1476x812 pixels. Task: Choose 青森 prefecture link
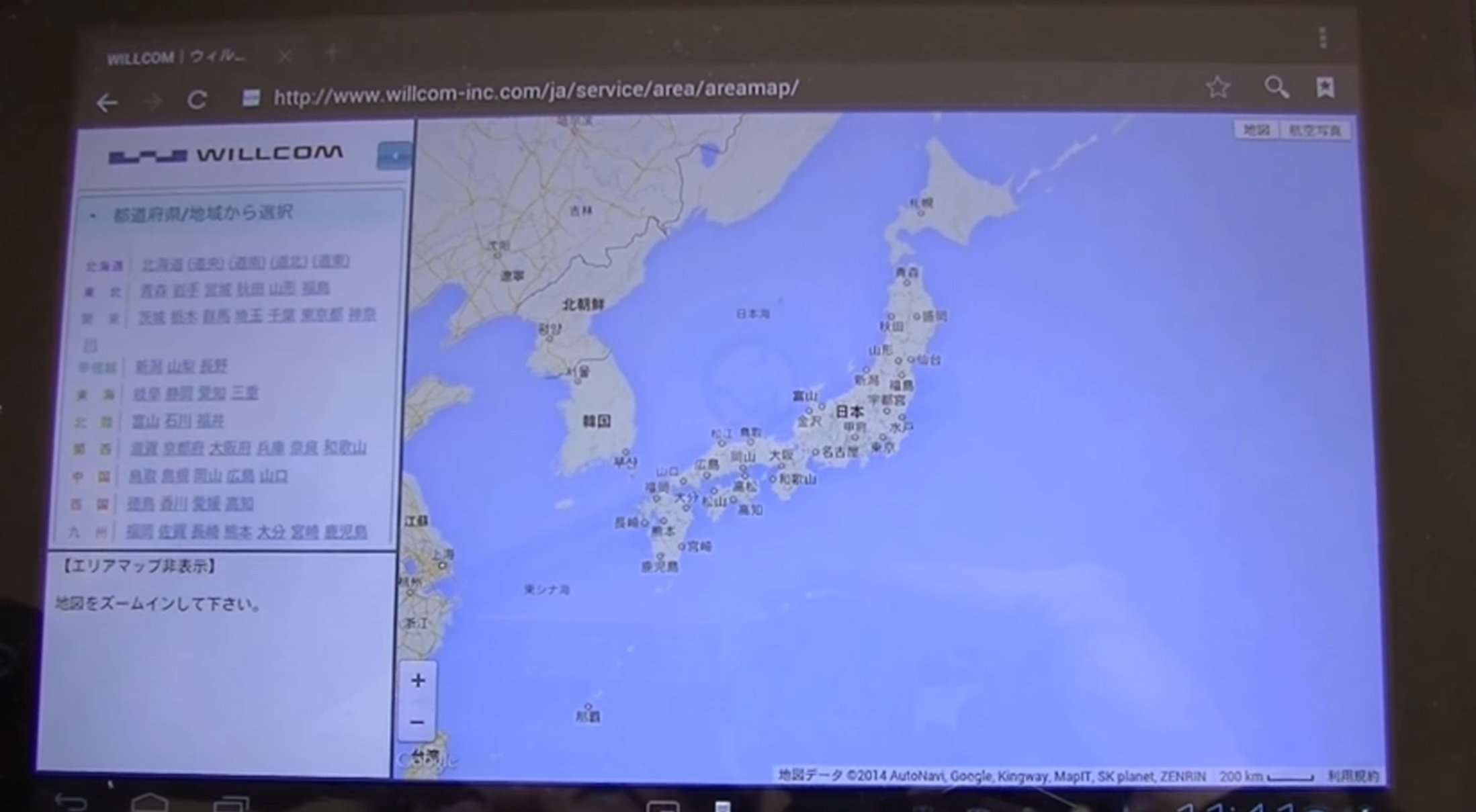(153, 291)
